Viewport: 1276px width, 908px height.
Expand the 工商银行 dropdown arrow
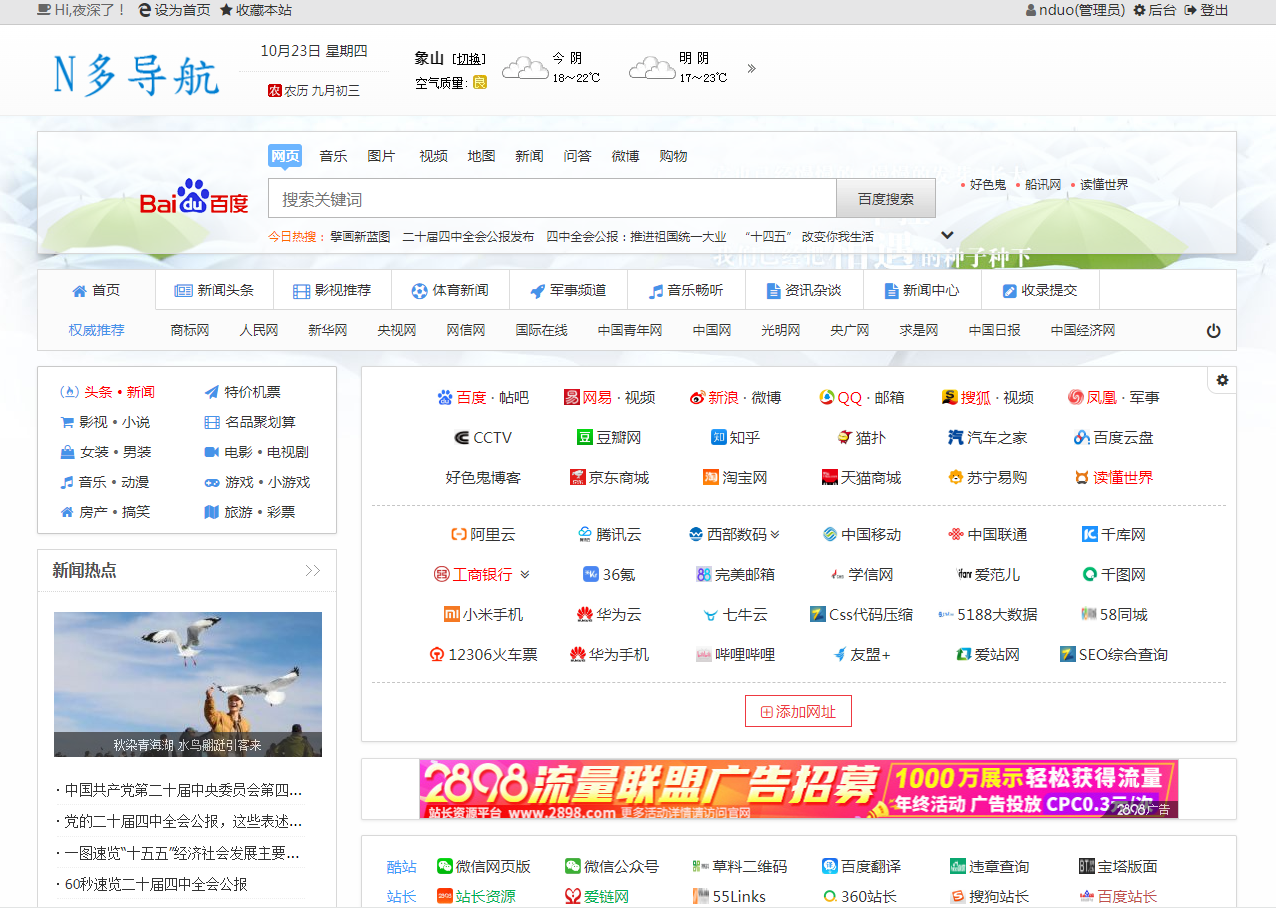(x=525, y=575)
